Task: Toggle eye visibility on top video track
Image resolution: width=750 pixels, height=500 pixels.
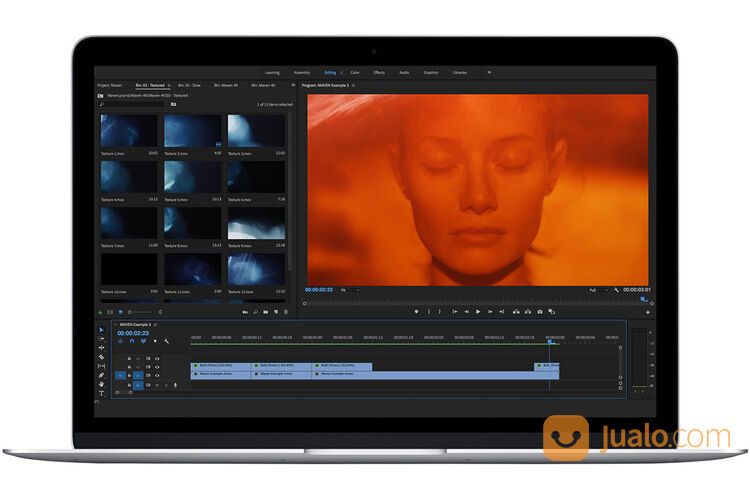Action: tap(157, 357)
